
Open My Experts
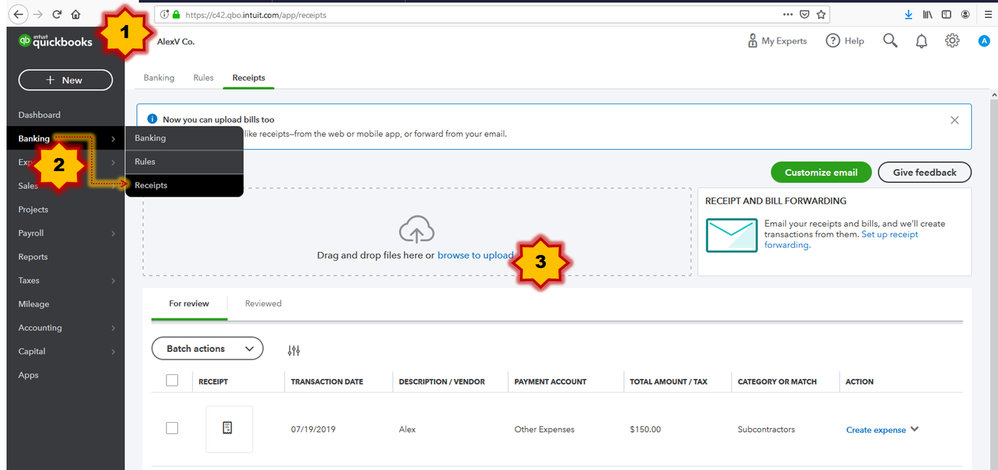point(777,41)
